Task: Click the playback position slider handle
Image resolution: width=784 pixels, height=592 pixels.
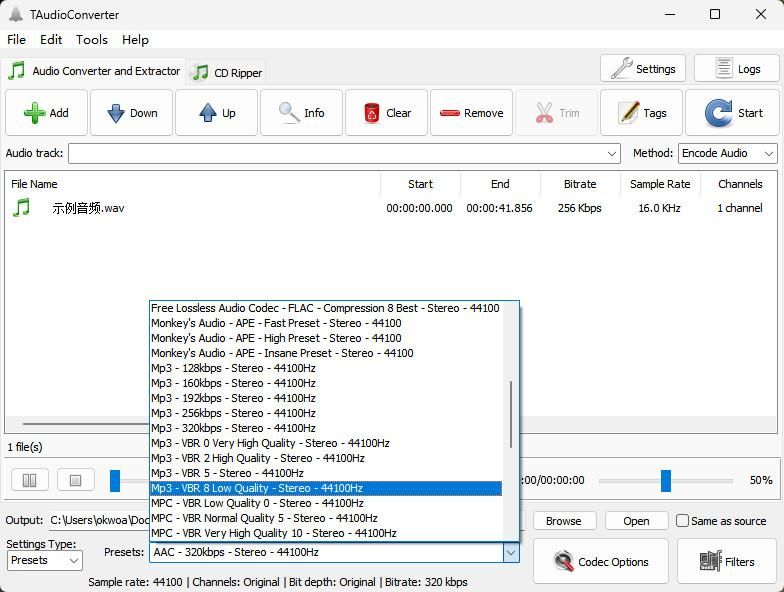Action: (x=115, y=480)
